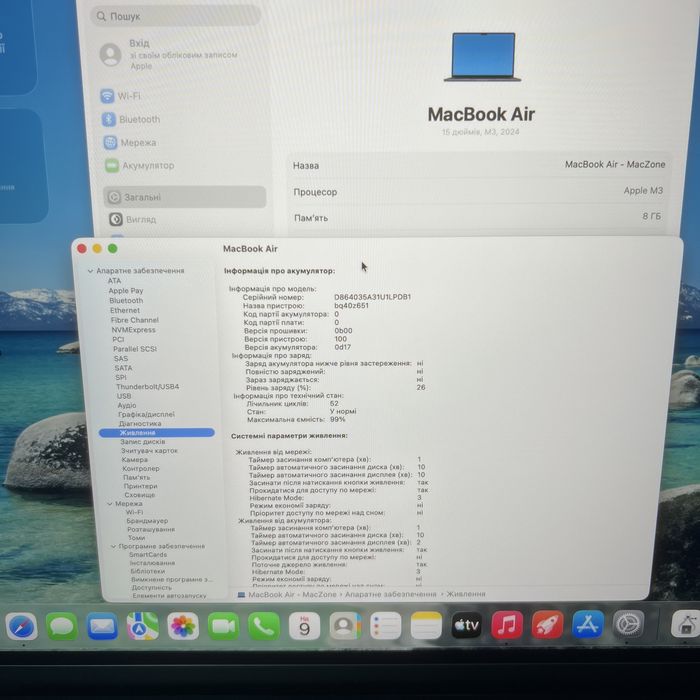
Task: Select Графіка/дисплеї tree item
Action: tap(146, 414)
